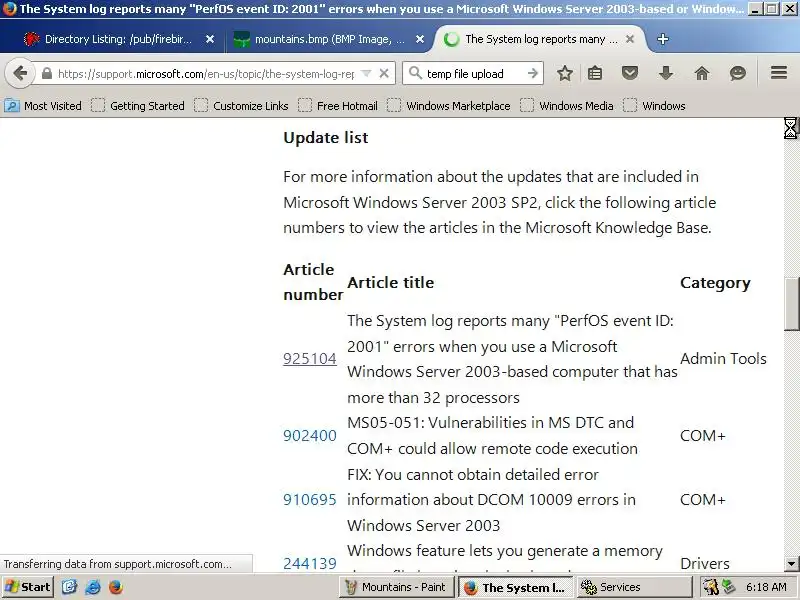Screen dimensions: 800x600
Task: Open article 902400 link
Action: (310, 436)
